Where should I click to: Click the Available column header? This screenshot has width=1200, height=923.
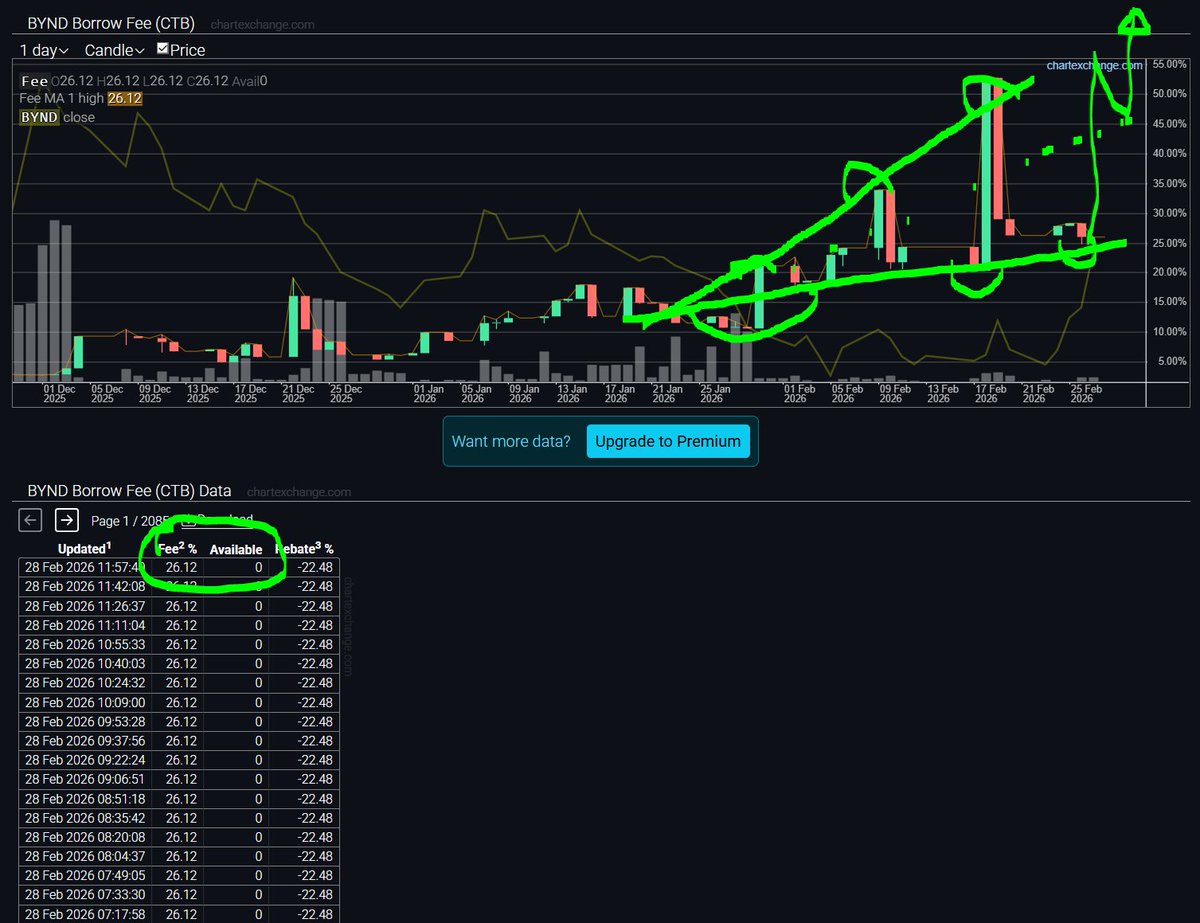click(236, 550)
